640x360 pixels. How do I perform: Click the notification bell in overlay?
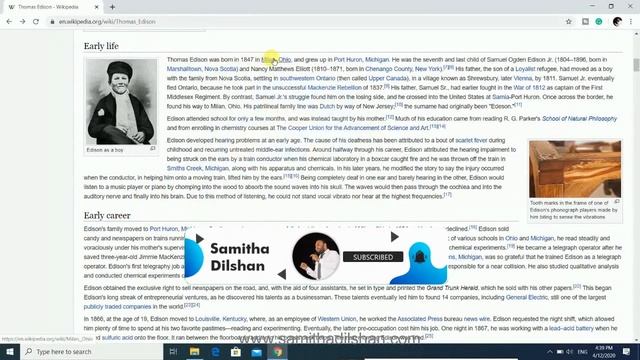click(x=420, y=257)
